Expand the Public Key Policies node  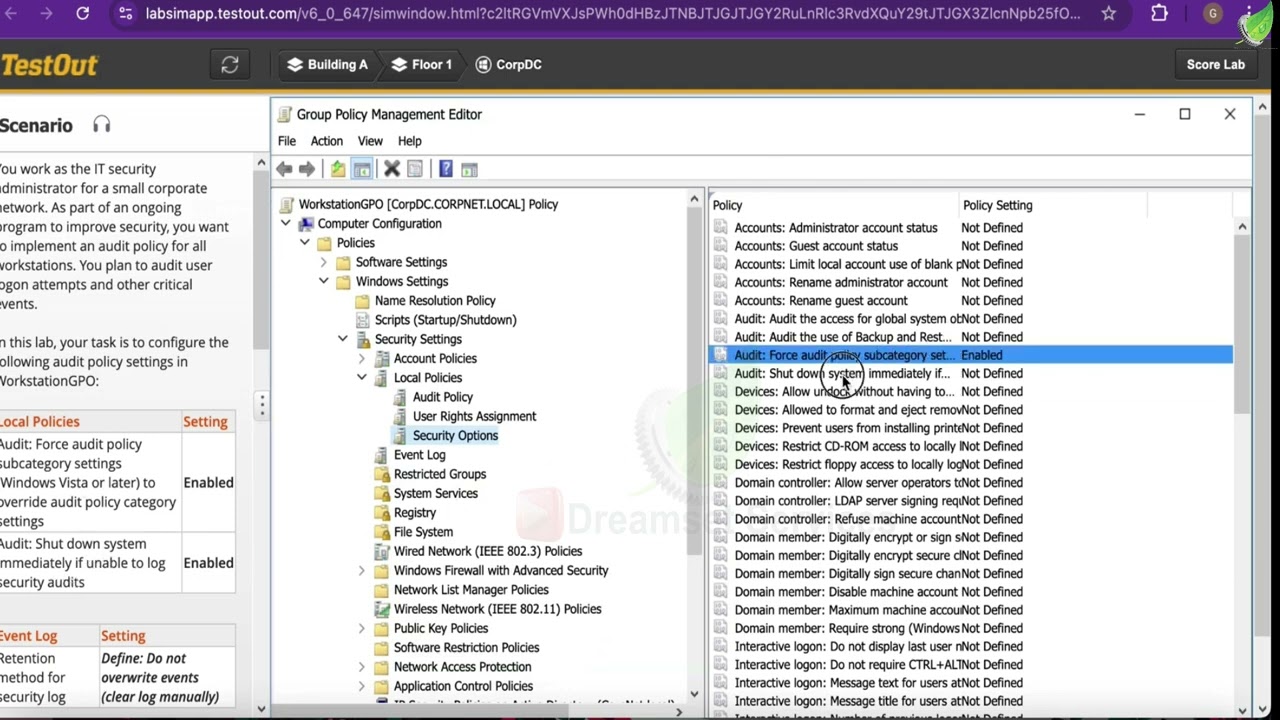(361, 628)
